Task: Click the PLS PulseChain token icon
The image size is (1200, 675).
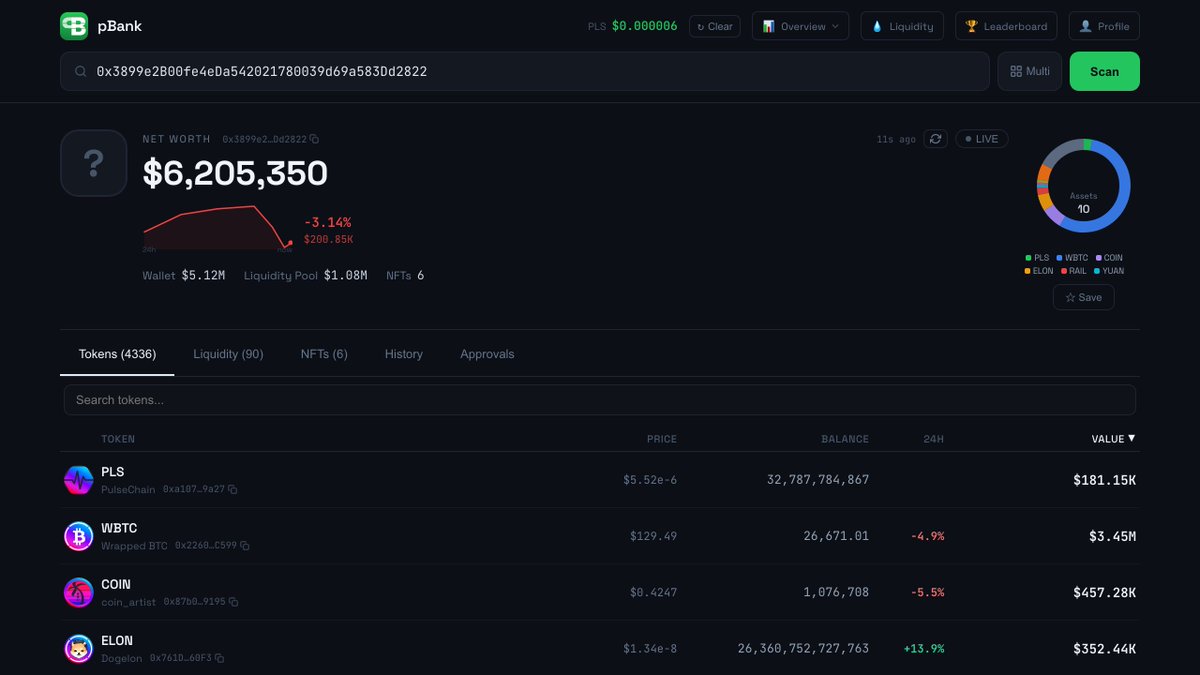Action: [x=78, y=480]
